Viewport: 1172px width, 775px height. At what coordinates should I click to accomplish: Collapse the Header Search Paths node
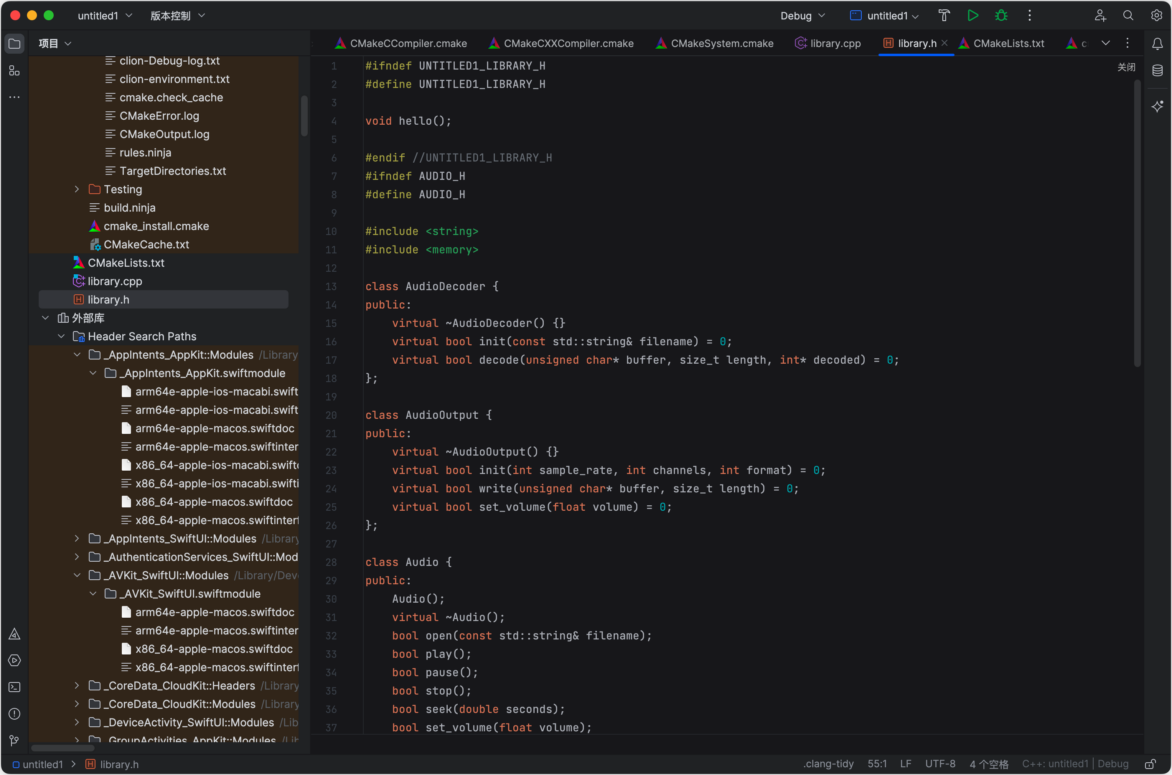[x=61, y=336]
